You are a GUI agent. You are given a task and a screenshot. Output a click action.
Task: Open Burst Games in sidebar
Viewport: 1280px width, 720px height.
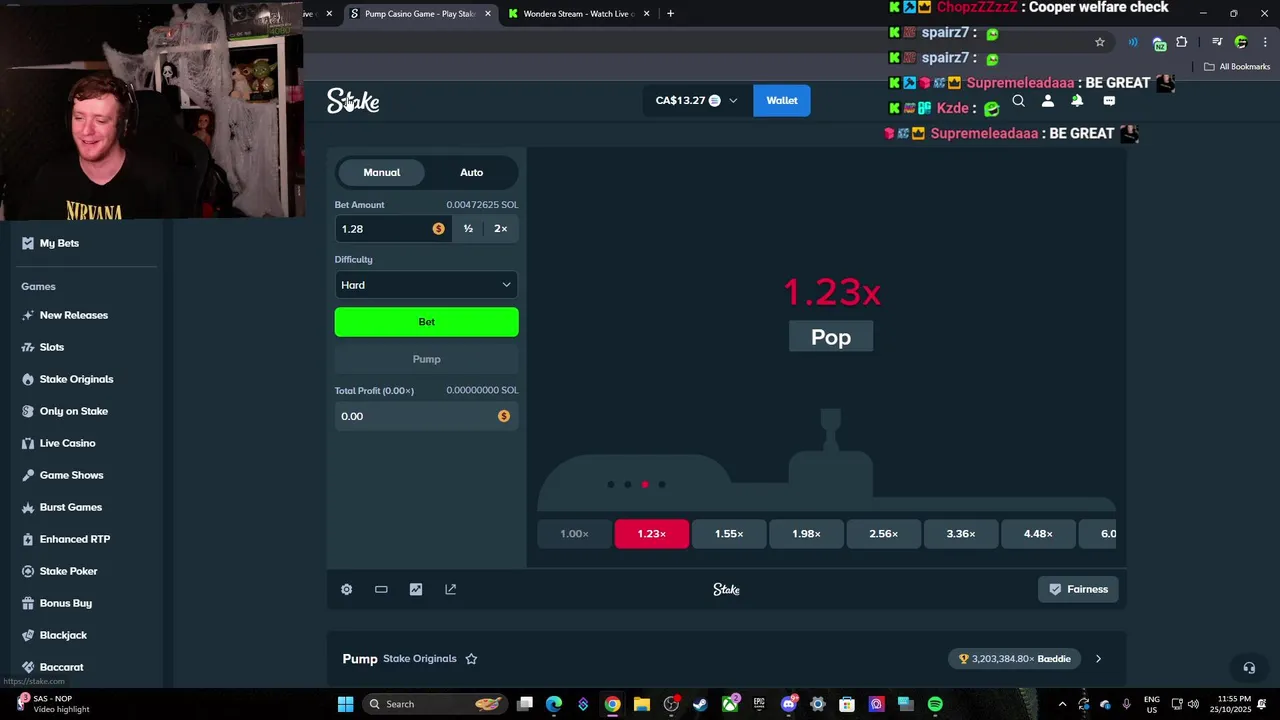62,507
